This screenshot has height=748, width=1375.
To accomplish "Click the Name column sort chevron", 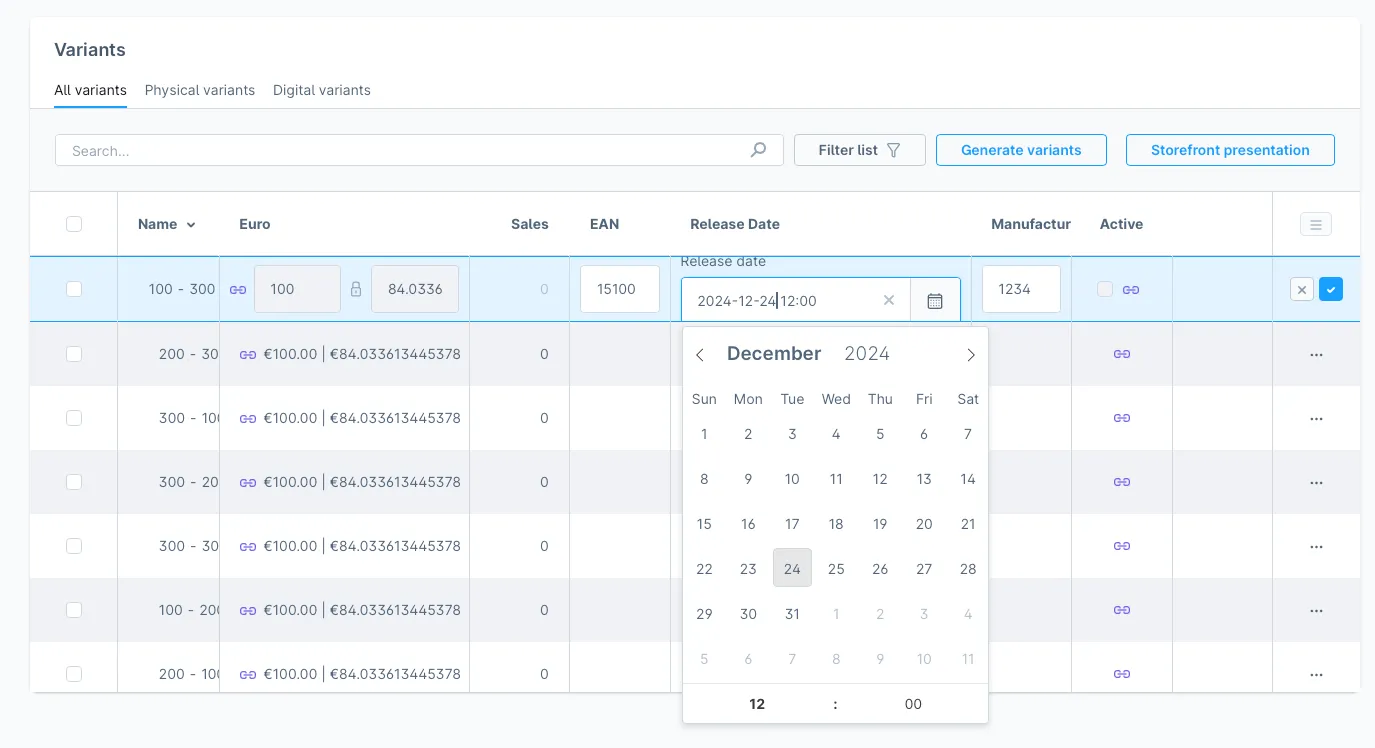I will tap(190, 225).
